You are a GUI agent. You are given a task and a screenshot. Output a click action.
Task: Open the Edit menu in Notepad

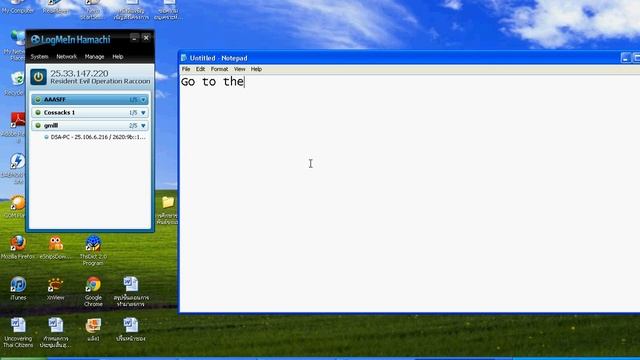[x=200, y=69]
